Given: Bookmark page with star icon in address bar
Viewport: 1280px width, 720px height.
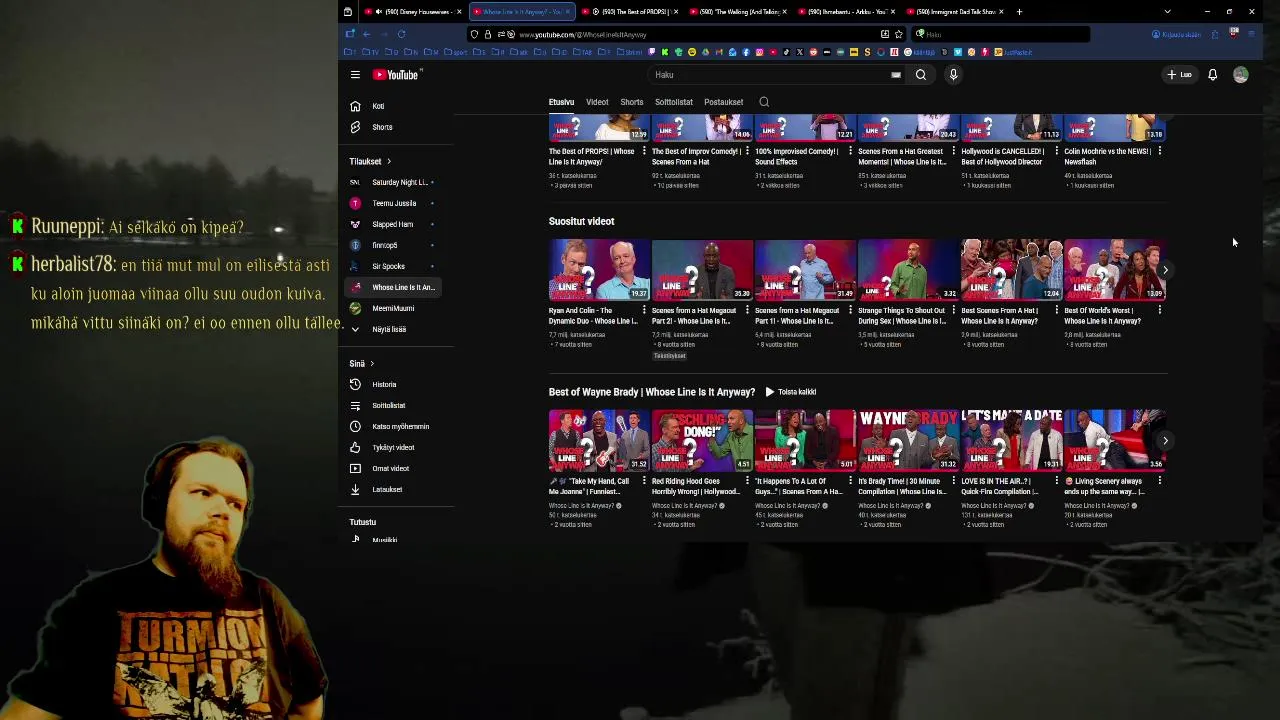Looking at the screenshot, I should pos(898,34).
